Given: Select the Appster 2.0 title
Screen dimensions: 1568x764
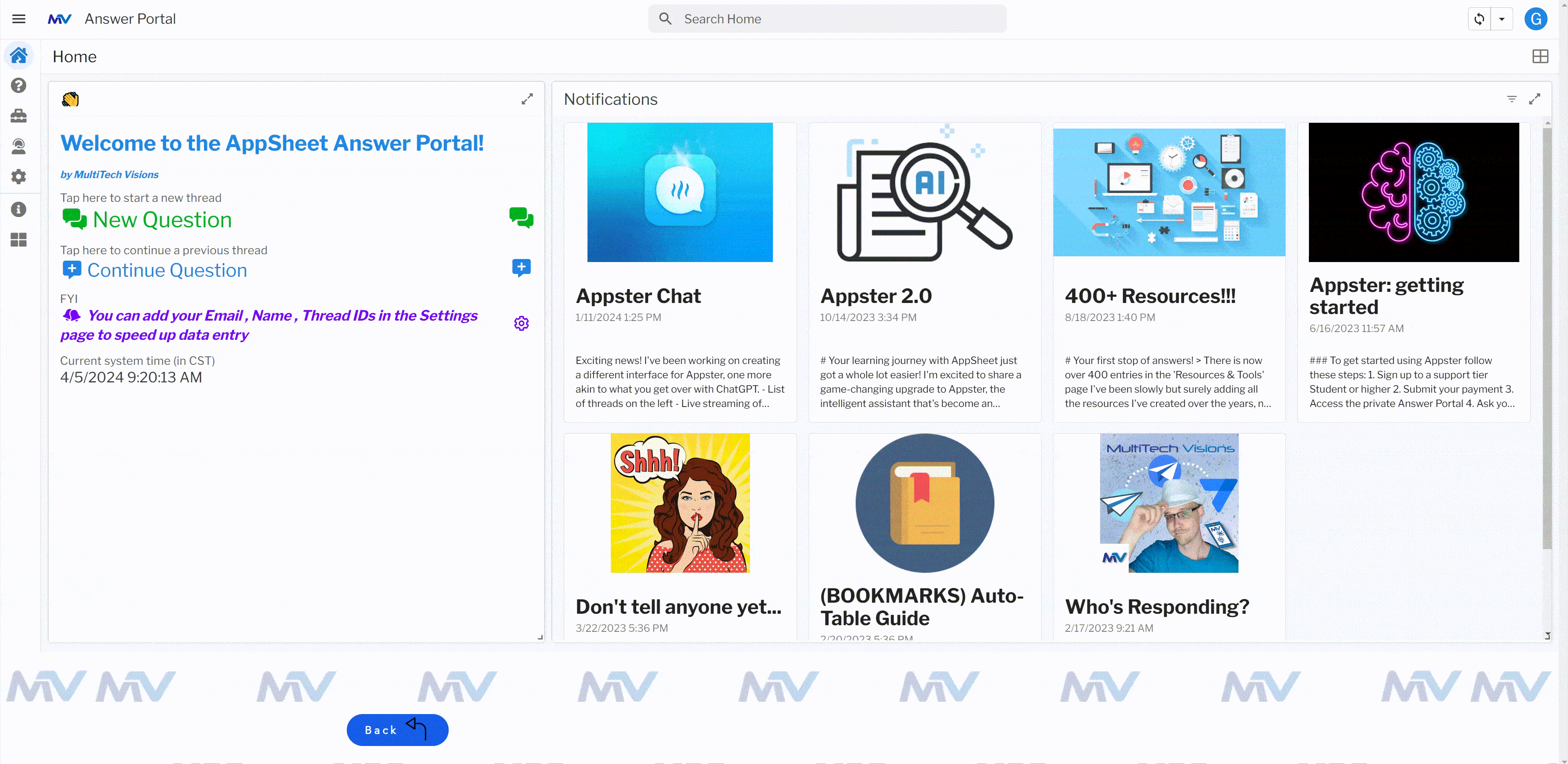Looking at the screenshot, I should click(x=876, y=296).
